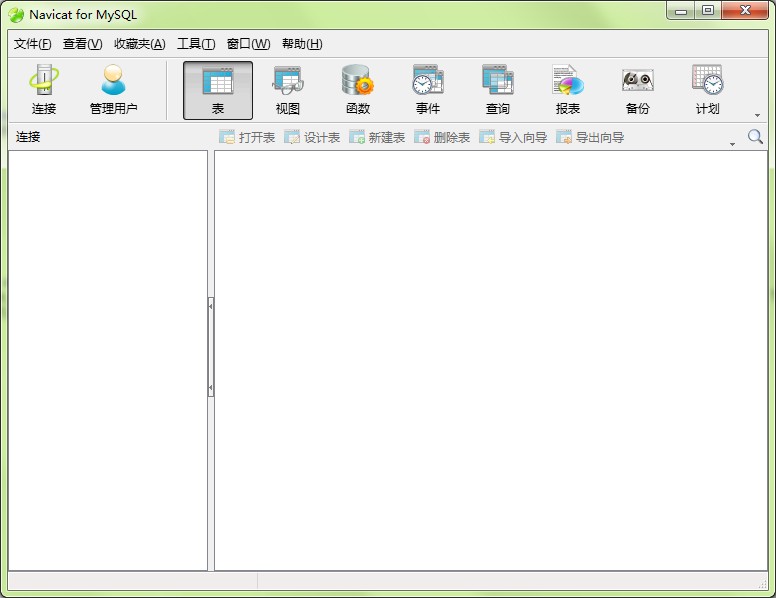Open the 收藏夹(A) favorites menu
The height and width of the screenshot is (598, 776).
tap(139, 44)
